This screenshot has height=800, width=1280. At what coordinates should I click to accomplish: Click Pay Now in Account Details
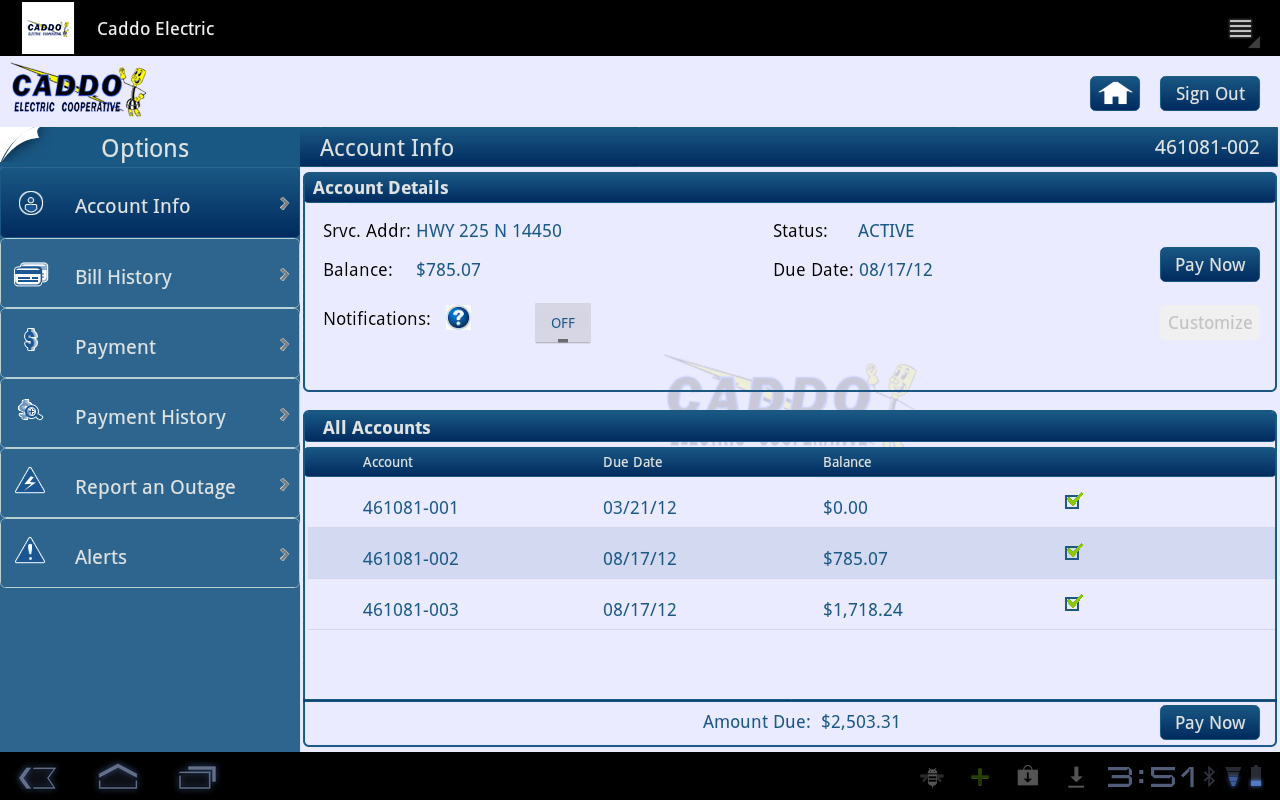coord(1210,265)
